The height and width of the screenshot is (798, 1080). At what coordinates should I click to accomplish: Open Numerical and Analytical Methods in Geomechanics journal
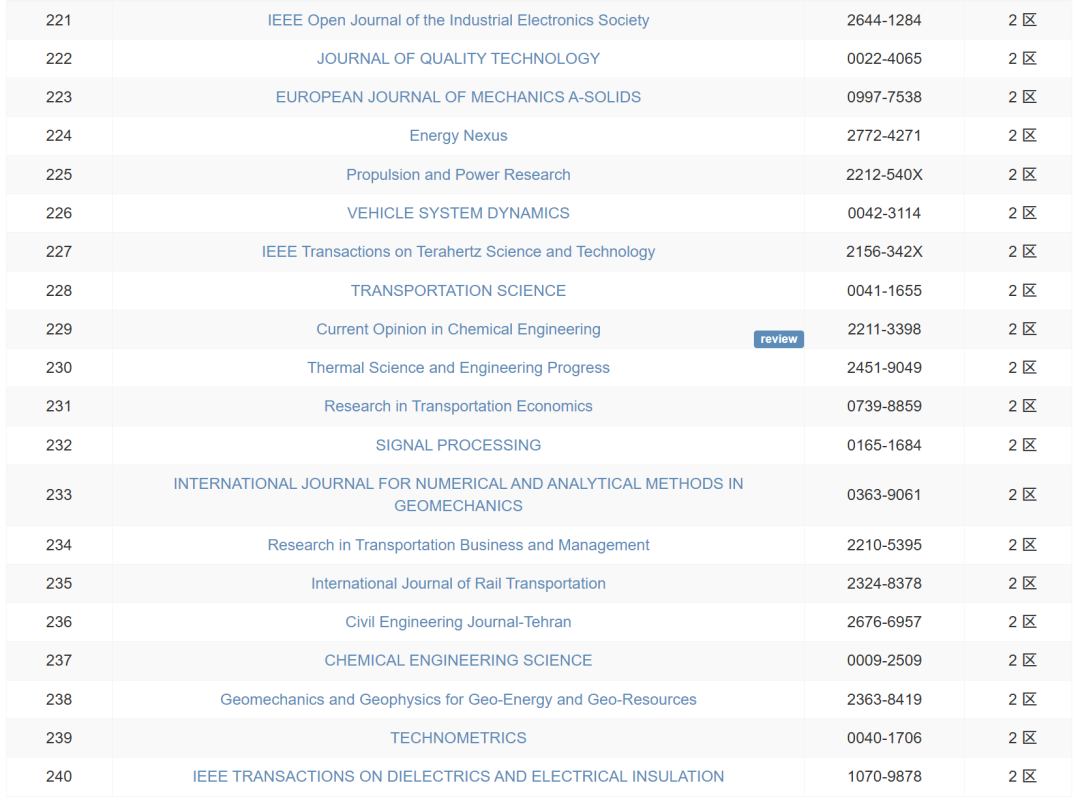pos(458,494)
